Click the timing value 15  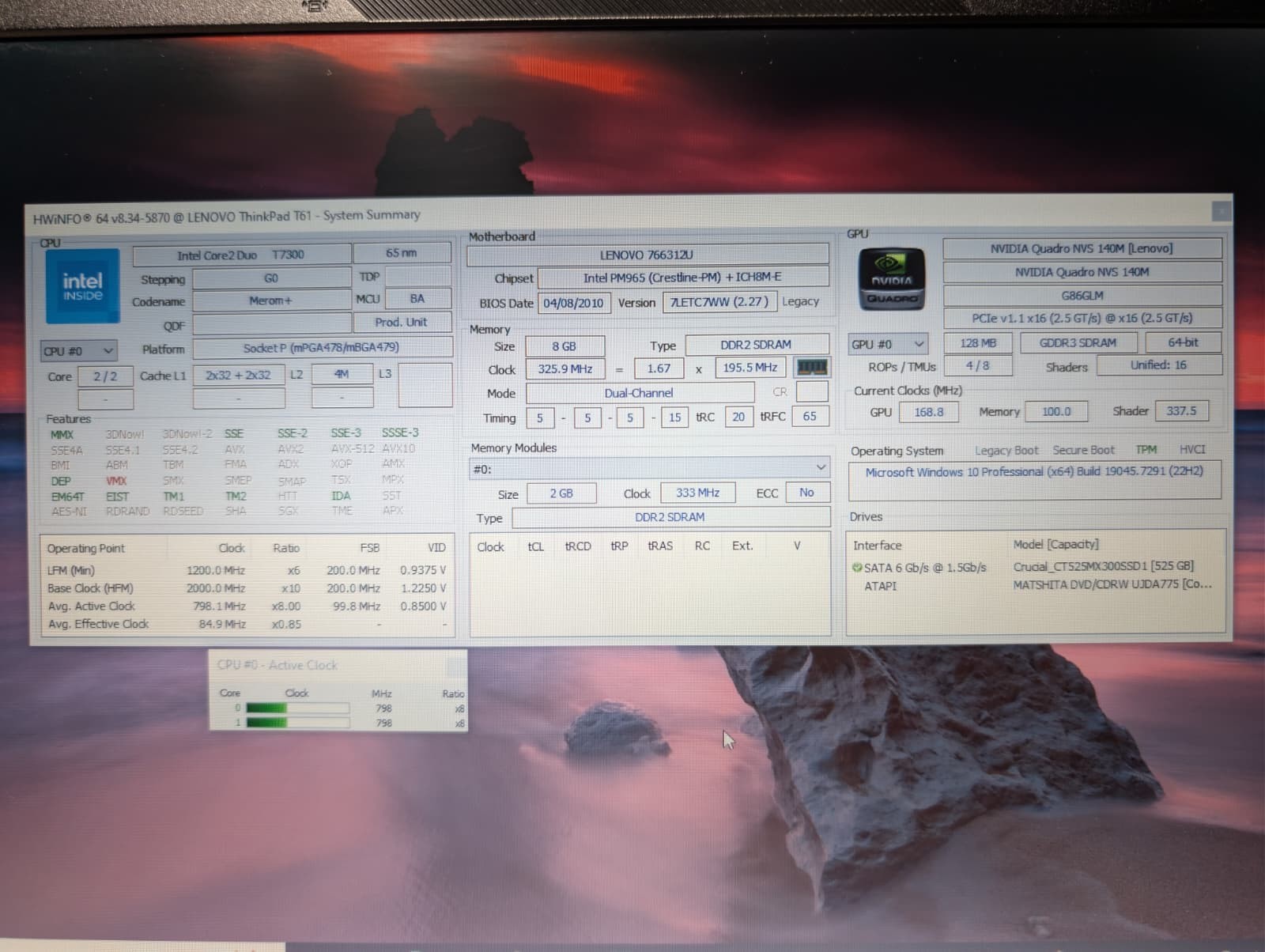[674, 417]
